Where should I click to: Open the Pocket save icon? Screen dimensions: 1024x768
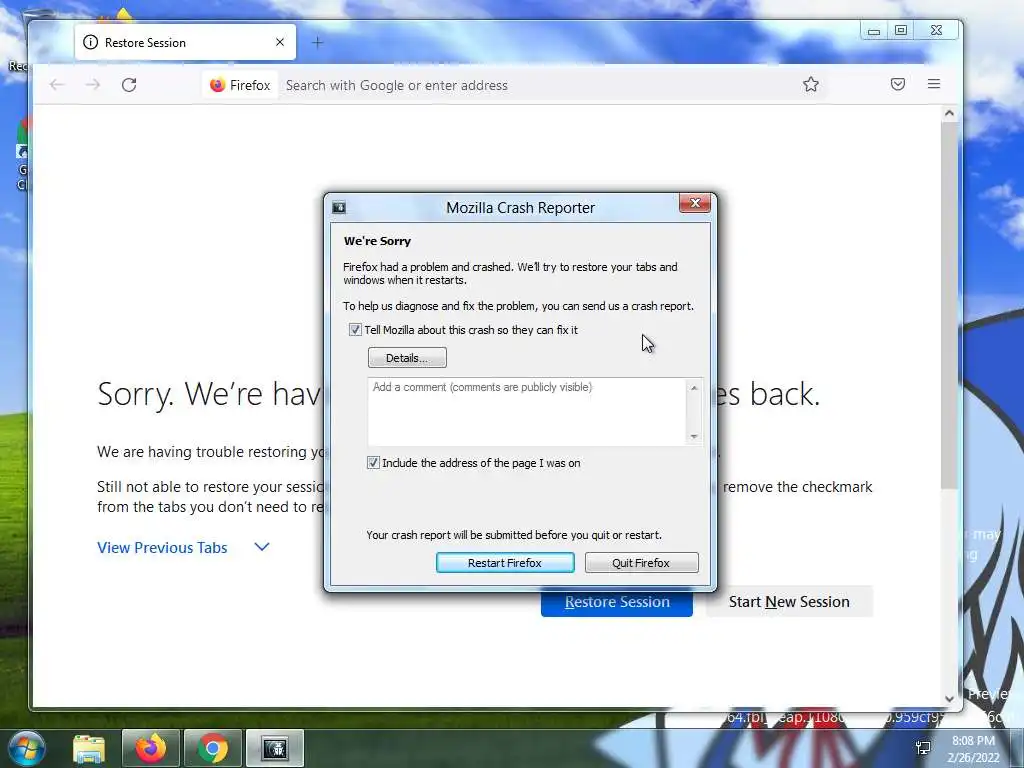(x=898, y=84)
